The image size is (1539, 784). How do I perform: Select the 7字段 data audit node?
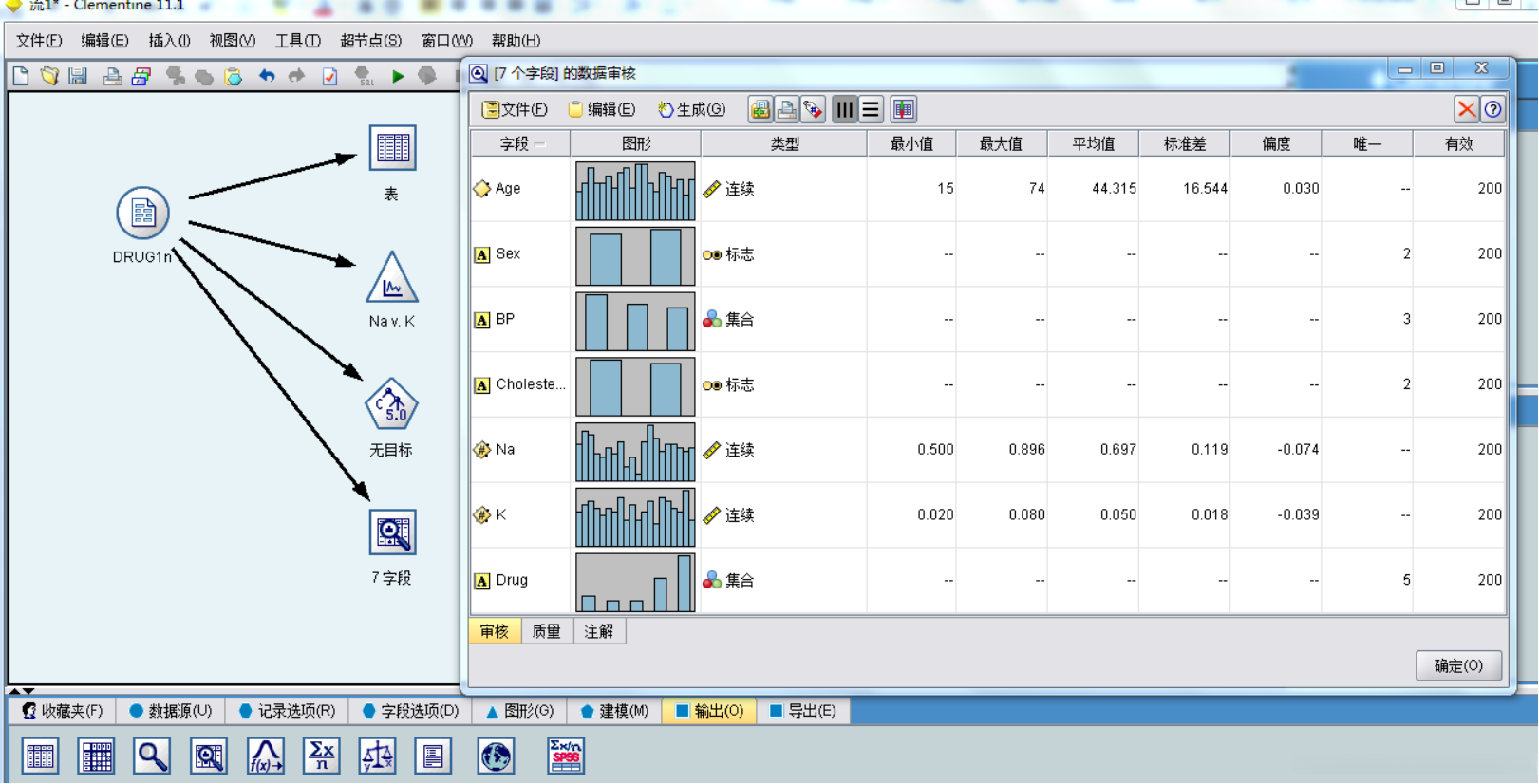pos(392,532)
